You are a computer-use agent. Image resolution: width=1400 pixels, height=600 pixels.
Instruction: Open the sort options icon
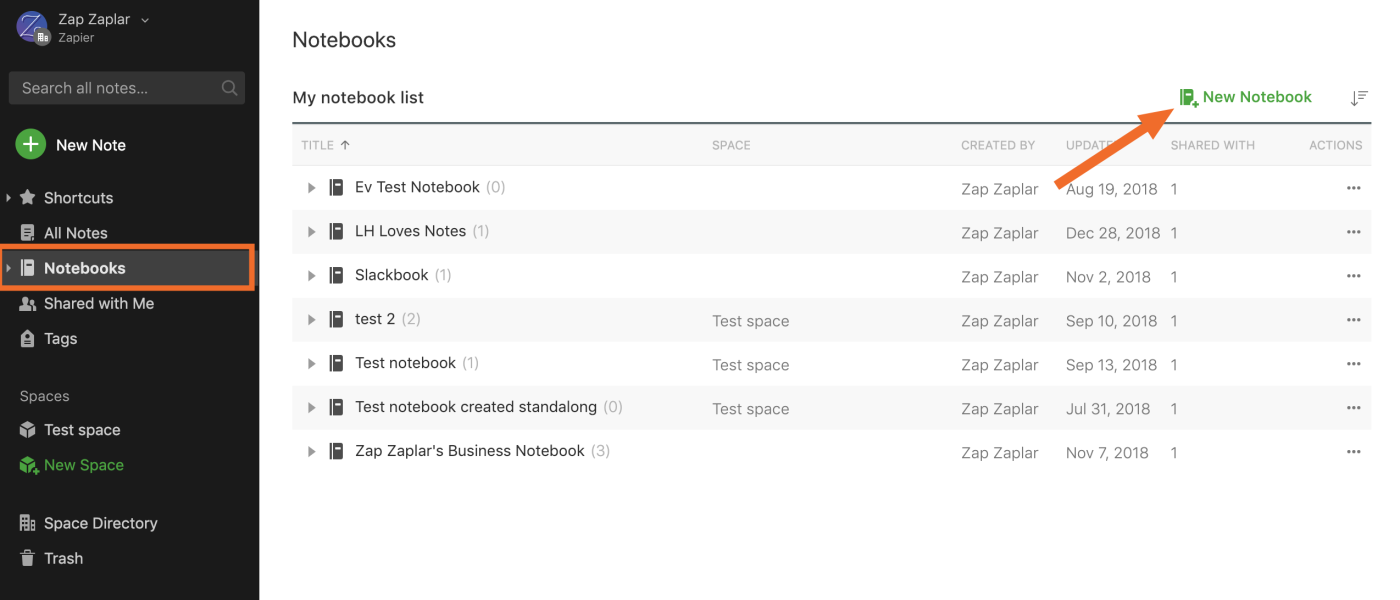1358,98
